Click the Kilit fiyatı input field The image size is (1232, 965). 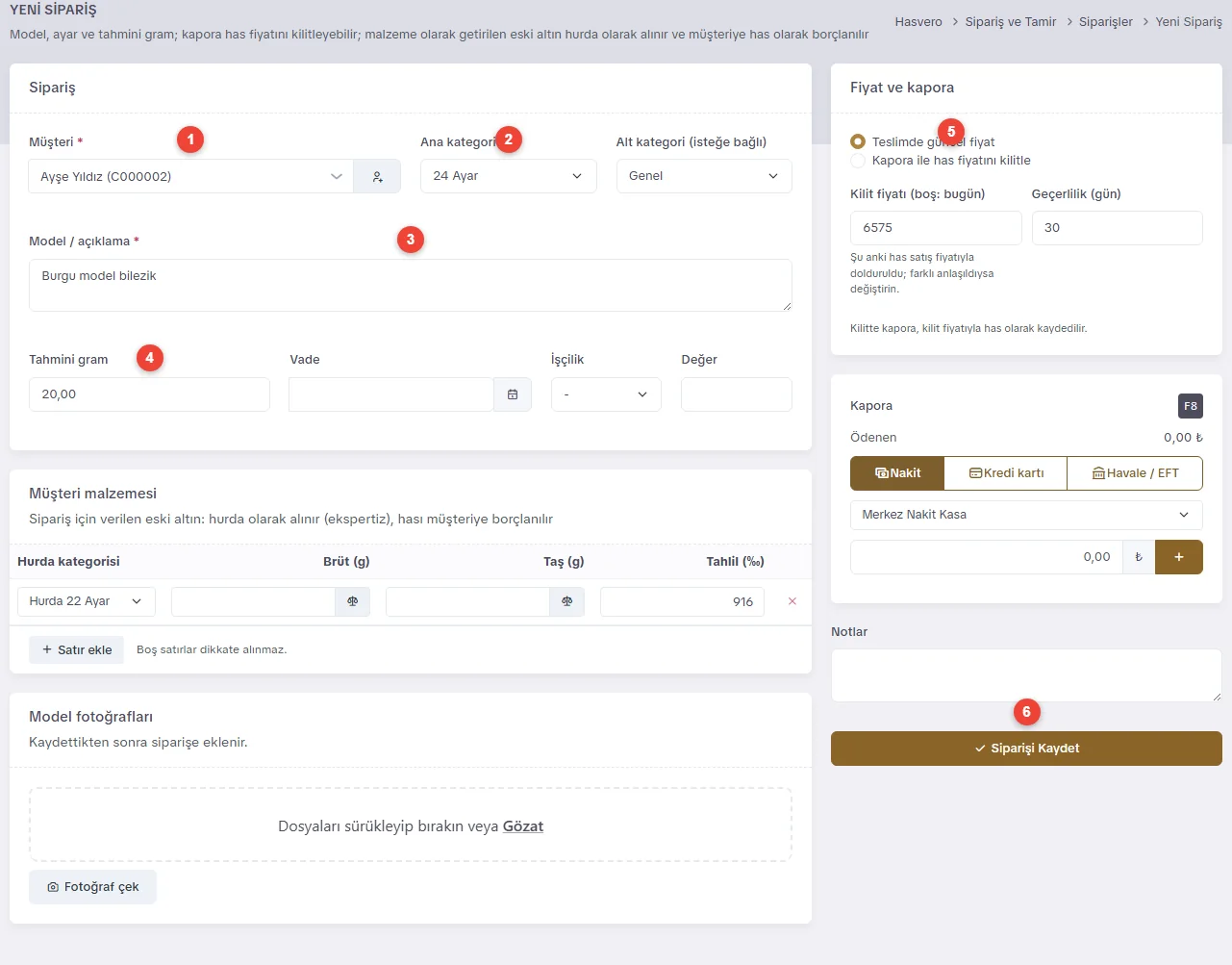[936, 228]
